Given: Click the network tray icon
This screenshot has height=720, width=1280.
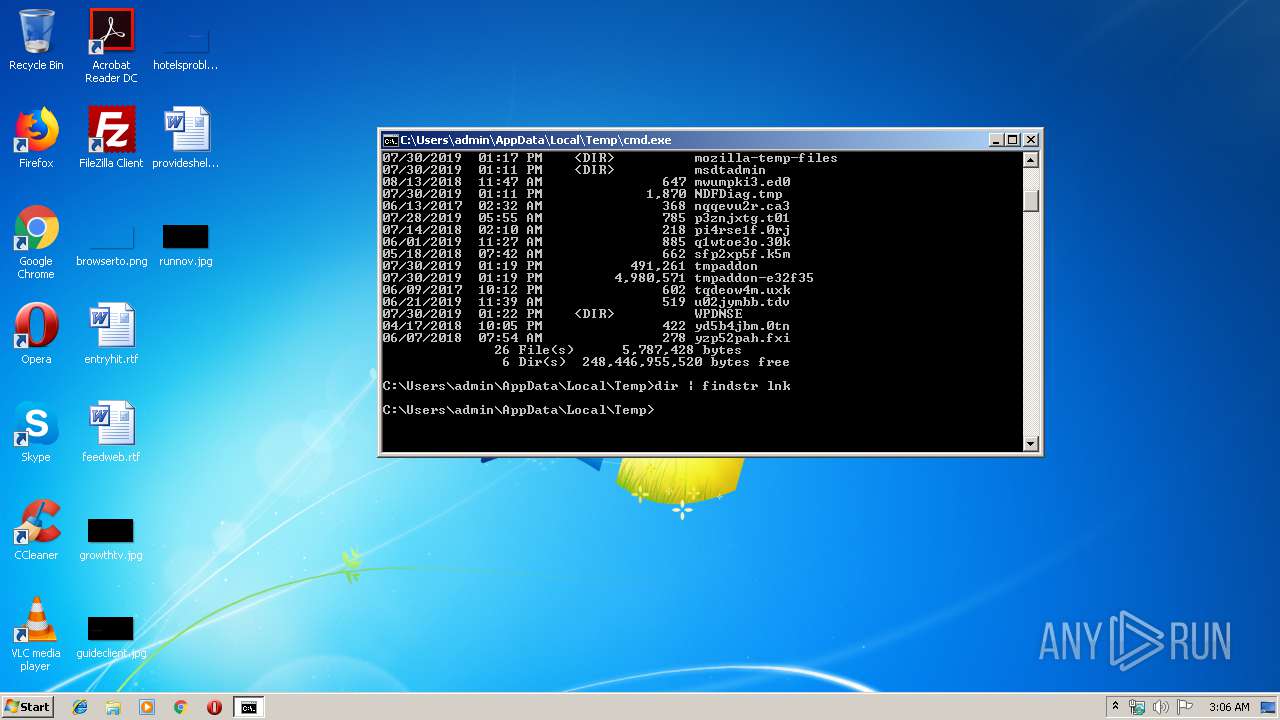Looking at the screenshot, I should tap(1137, 707).
